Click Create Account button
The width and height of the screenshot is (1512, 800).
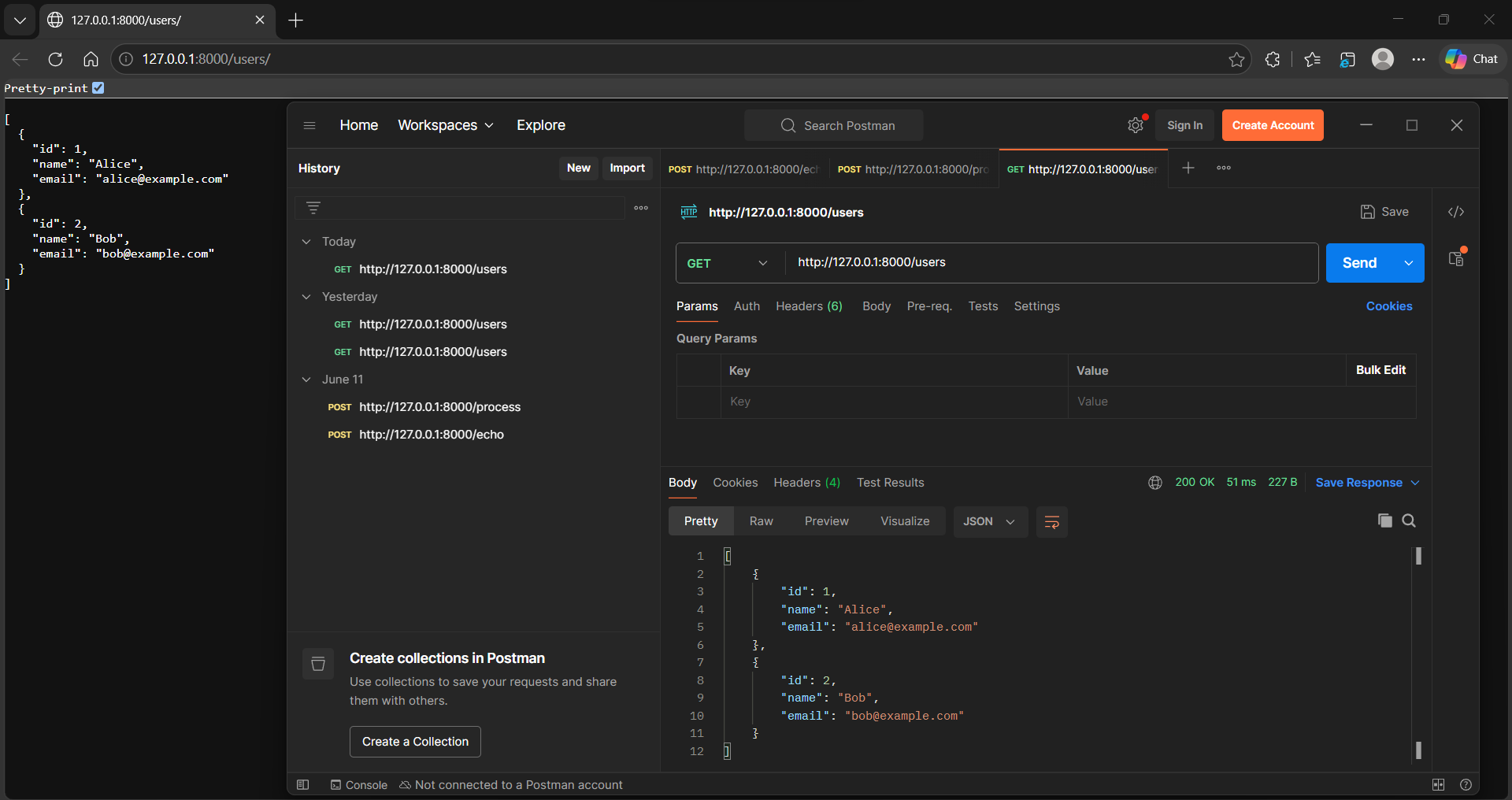1273,125
